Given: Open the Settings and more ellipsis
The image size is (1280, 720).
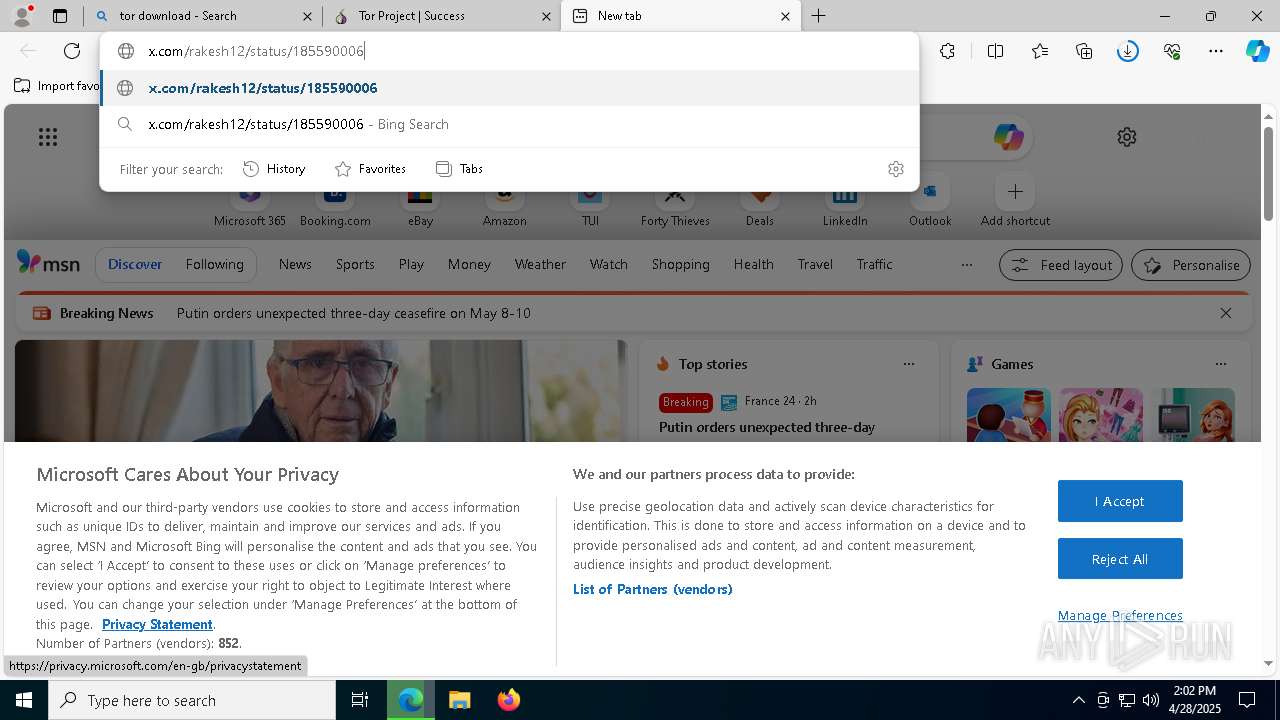Looking at the screenshot, I should 1216,51.
